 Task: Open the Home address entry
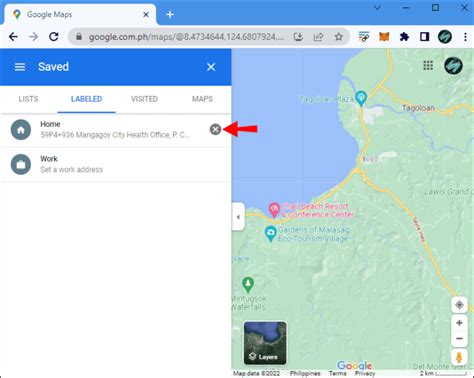pos(115,130)
